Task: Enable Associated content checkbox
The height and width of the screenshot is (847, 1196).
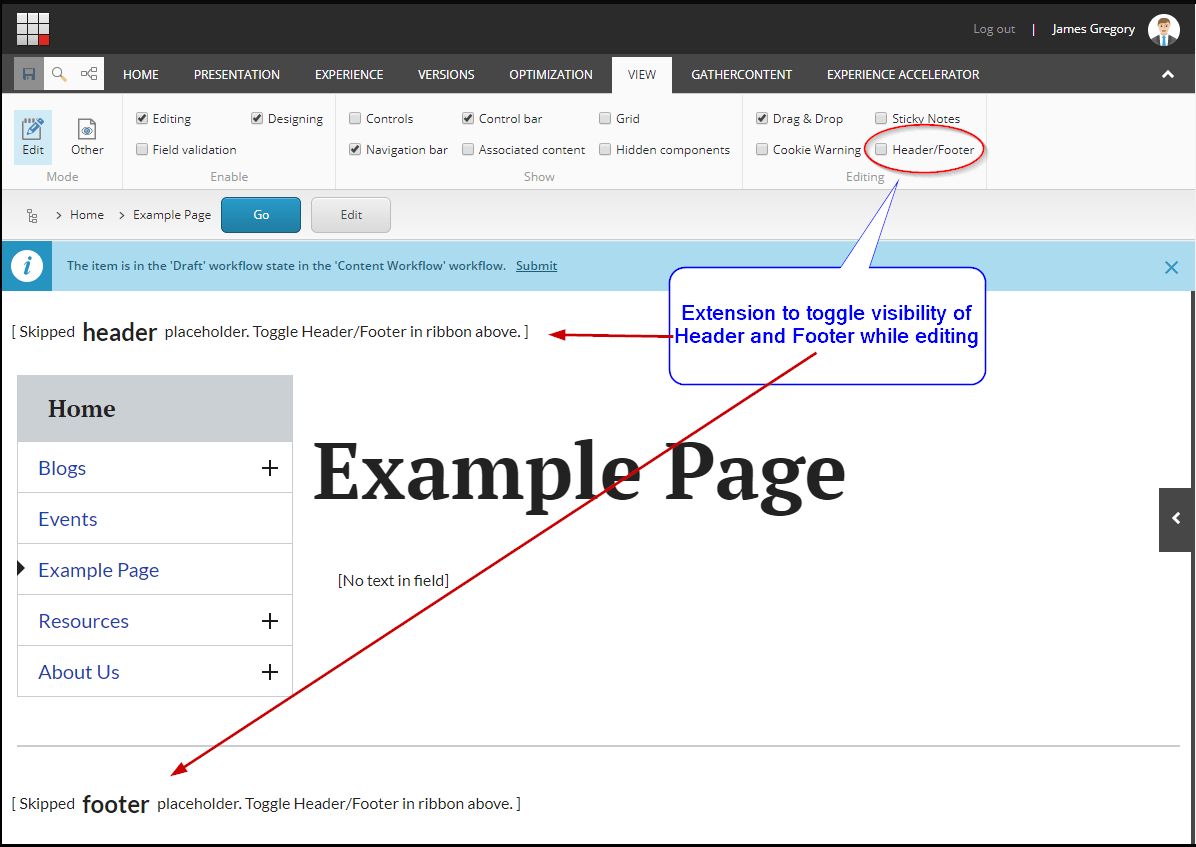Action: click(468, 150)
